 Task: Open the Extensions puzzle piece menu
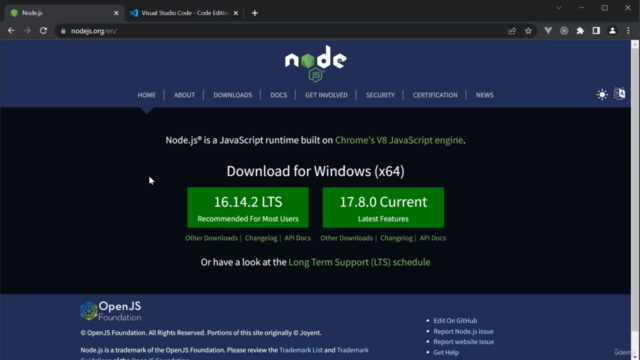click(x=580, y=31)
